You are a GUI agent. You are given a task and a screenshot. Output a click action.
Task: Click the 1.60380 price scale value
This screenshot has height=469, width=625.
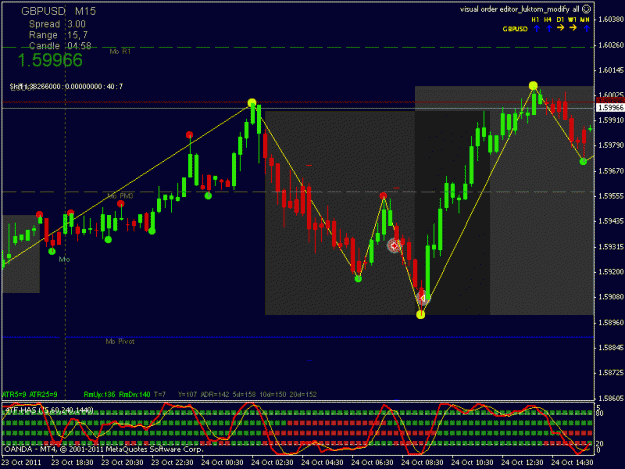click(x=611, y=19)
